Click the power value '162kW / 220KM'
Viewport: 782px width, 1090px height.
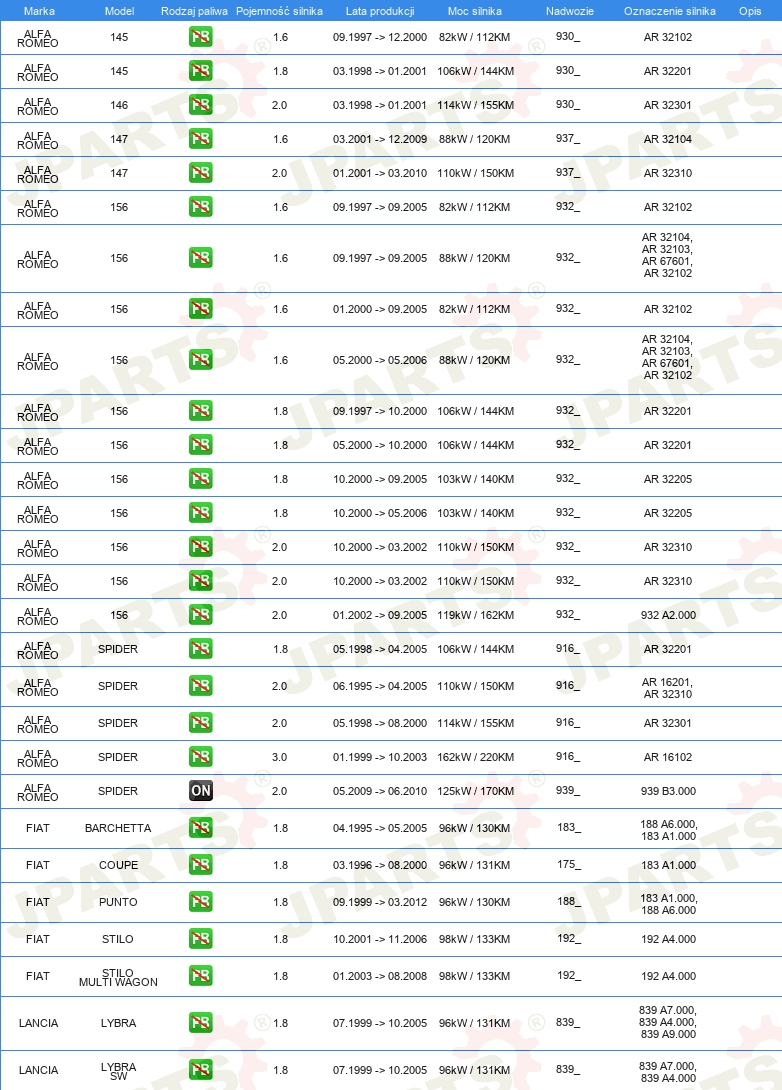coord(475,757)
